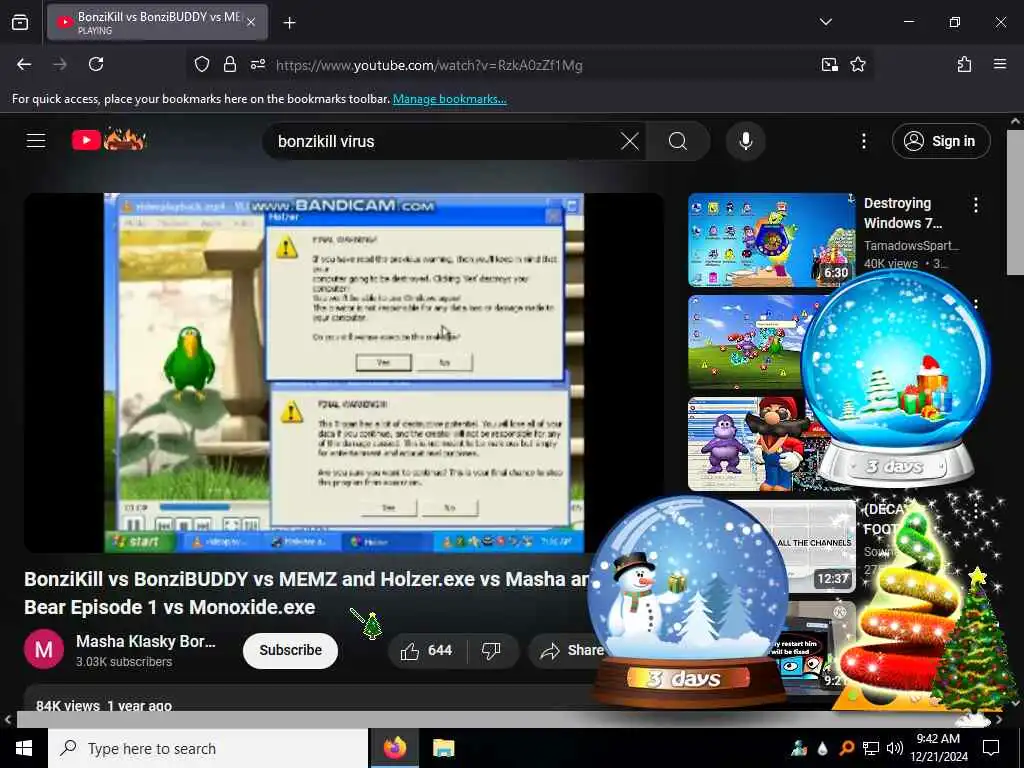Click vertical page scrollbar thumb
The width and height of the screenshot is (1024, 768).
click(1015, 202)
